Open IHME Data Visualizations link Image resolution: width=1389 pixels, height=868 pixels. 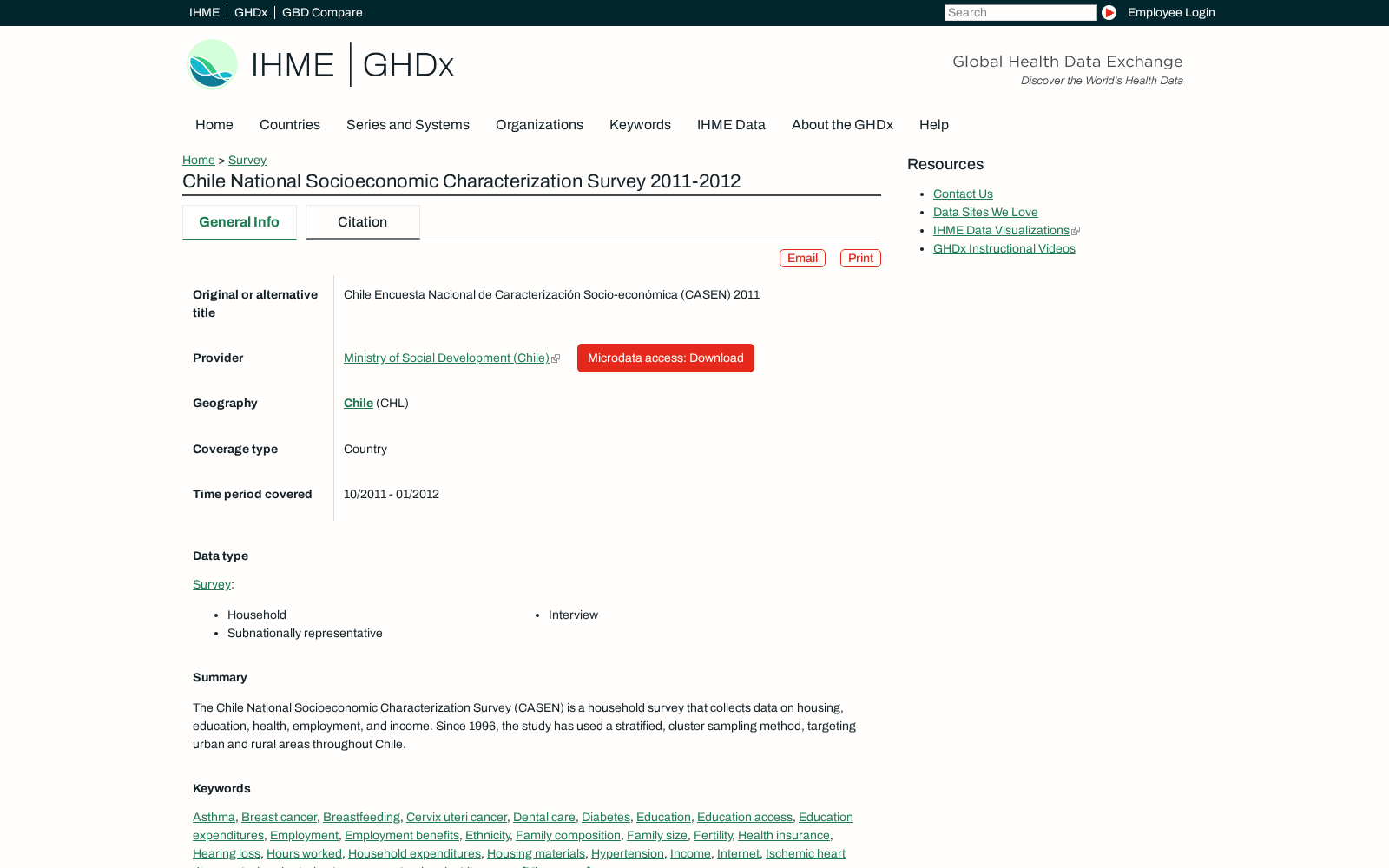pos(1001,230)
